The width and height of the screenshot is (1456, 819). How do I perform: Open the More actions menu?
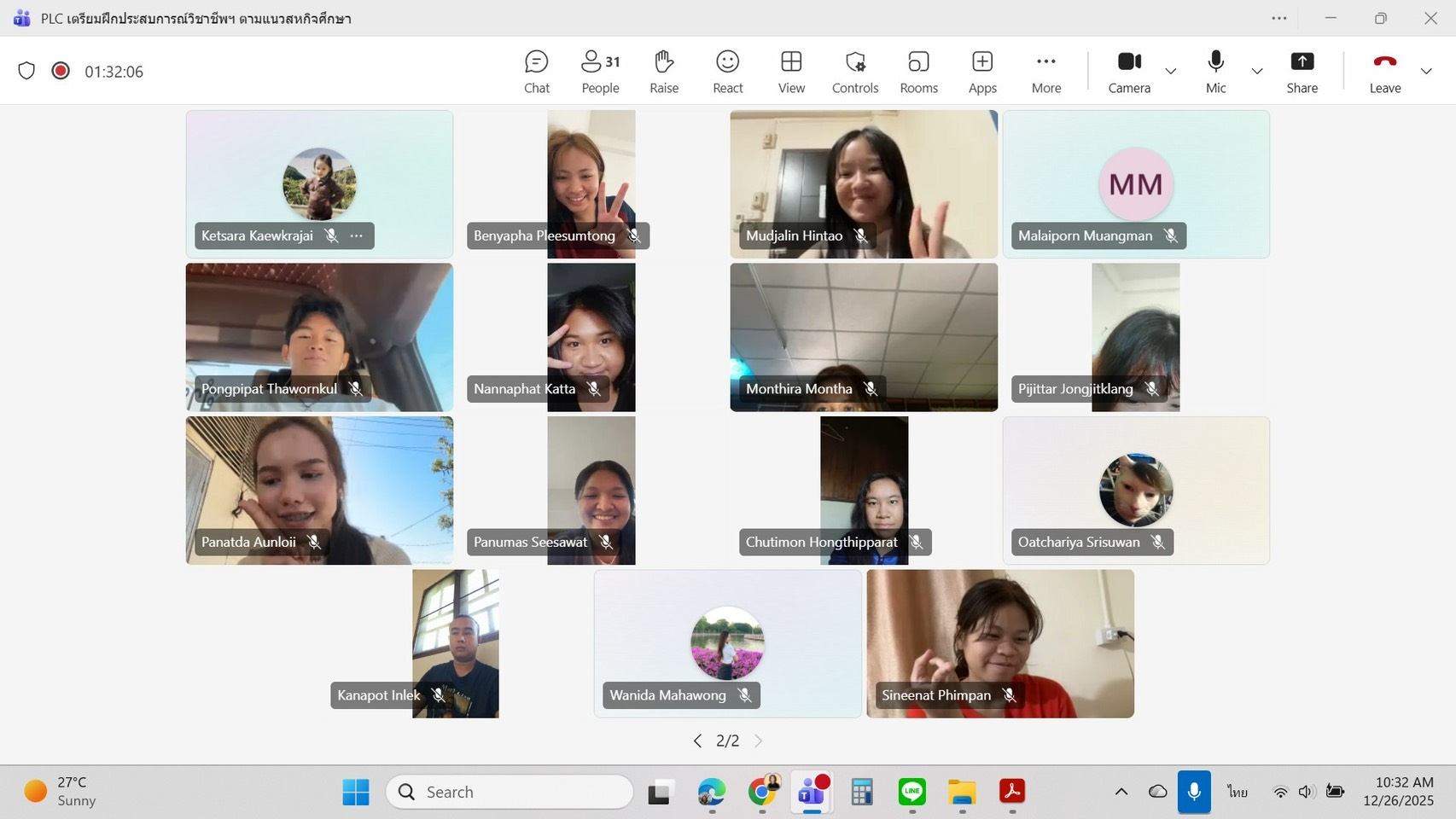1045,72
